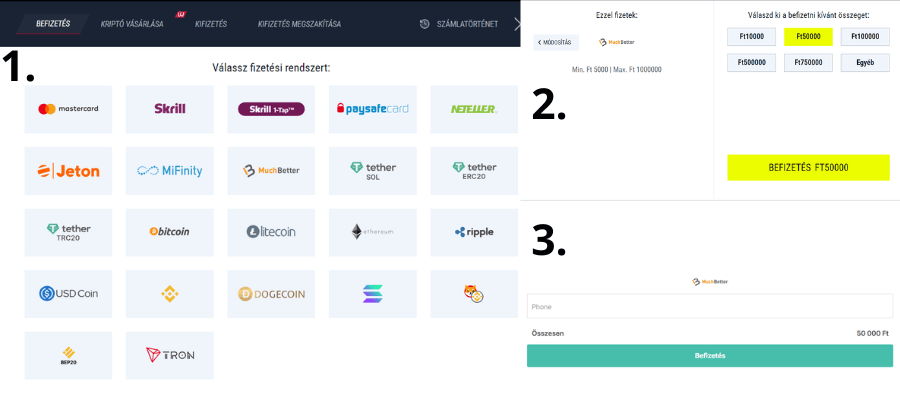Choose the Dogecoin payment tile

point(271,294)
